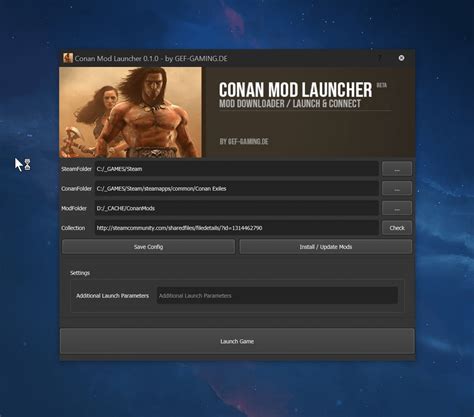Click the BY GEF-GAMING.DE banner text
The image size is (474, 417).
pyautogui.click(x=244, y=142)
